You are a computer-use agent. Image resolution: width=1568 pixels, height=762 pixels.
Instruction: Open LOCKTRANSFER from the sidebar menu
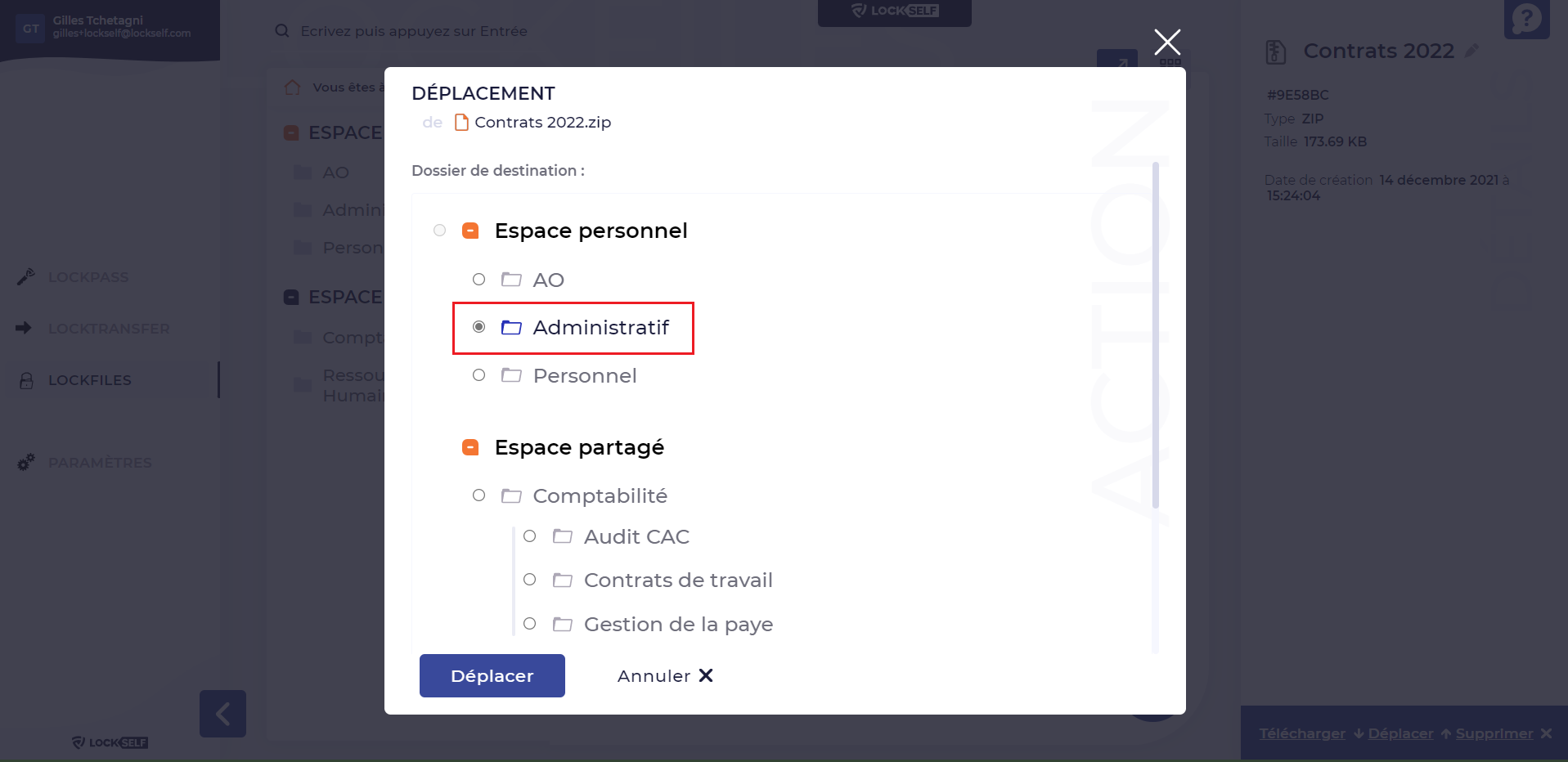[x=109, y=329]
